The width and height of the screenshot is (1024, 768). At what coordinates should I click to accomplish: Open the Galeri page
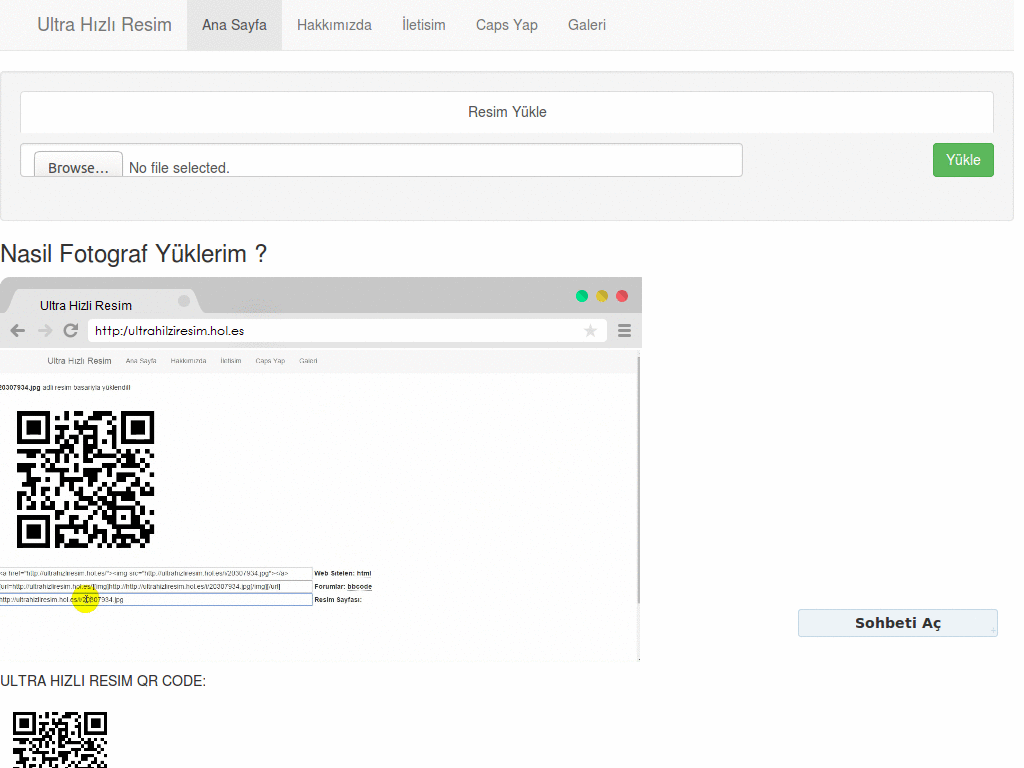click(587, 25)
